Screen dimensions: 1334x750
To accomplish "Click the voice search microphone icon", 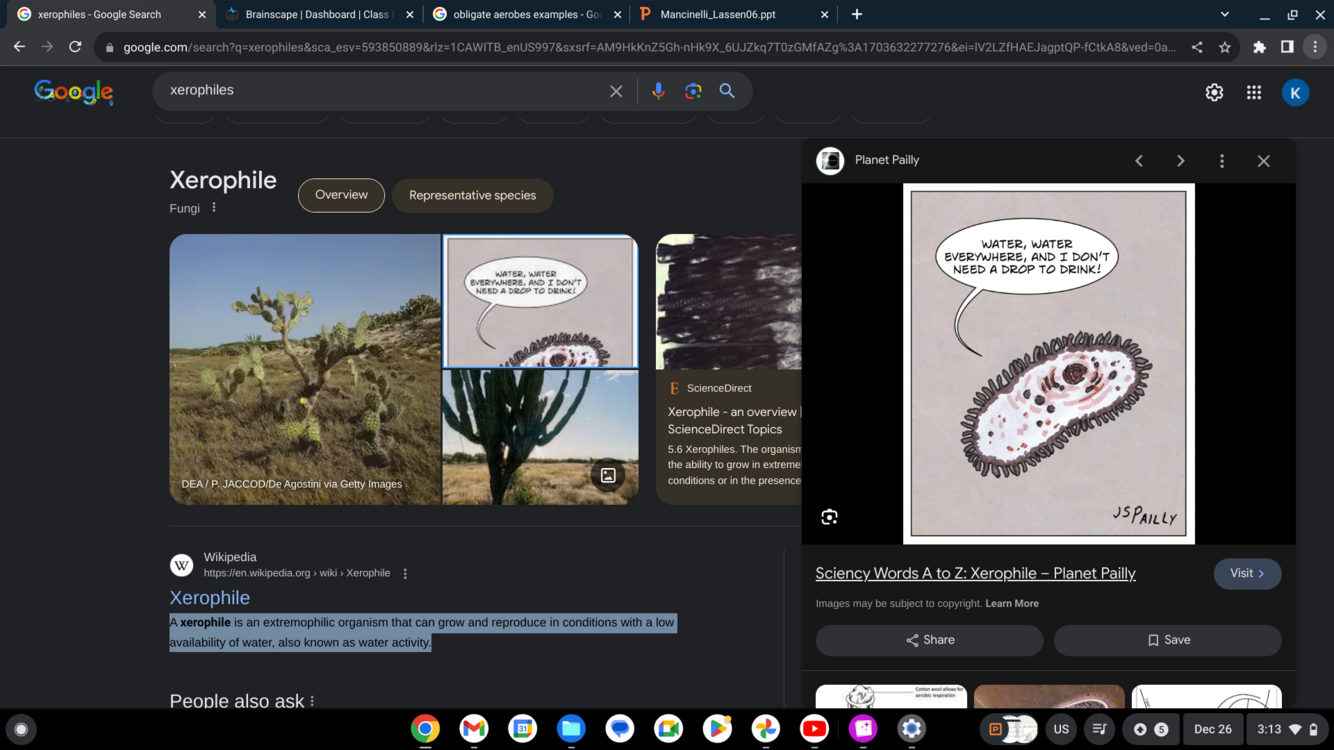I will 658,91.
